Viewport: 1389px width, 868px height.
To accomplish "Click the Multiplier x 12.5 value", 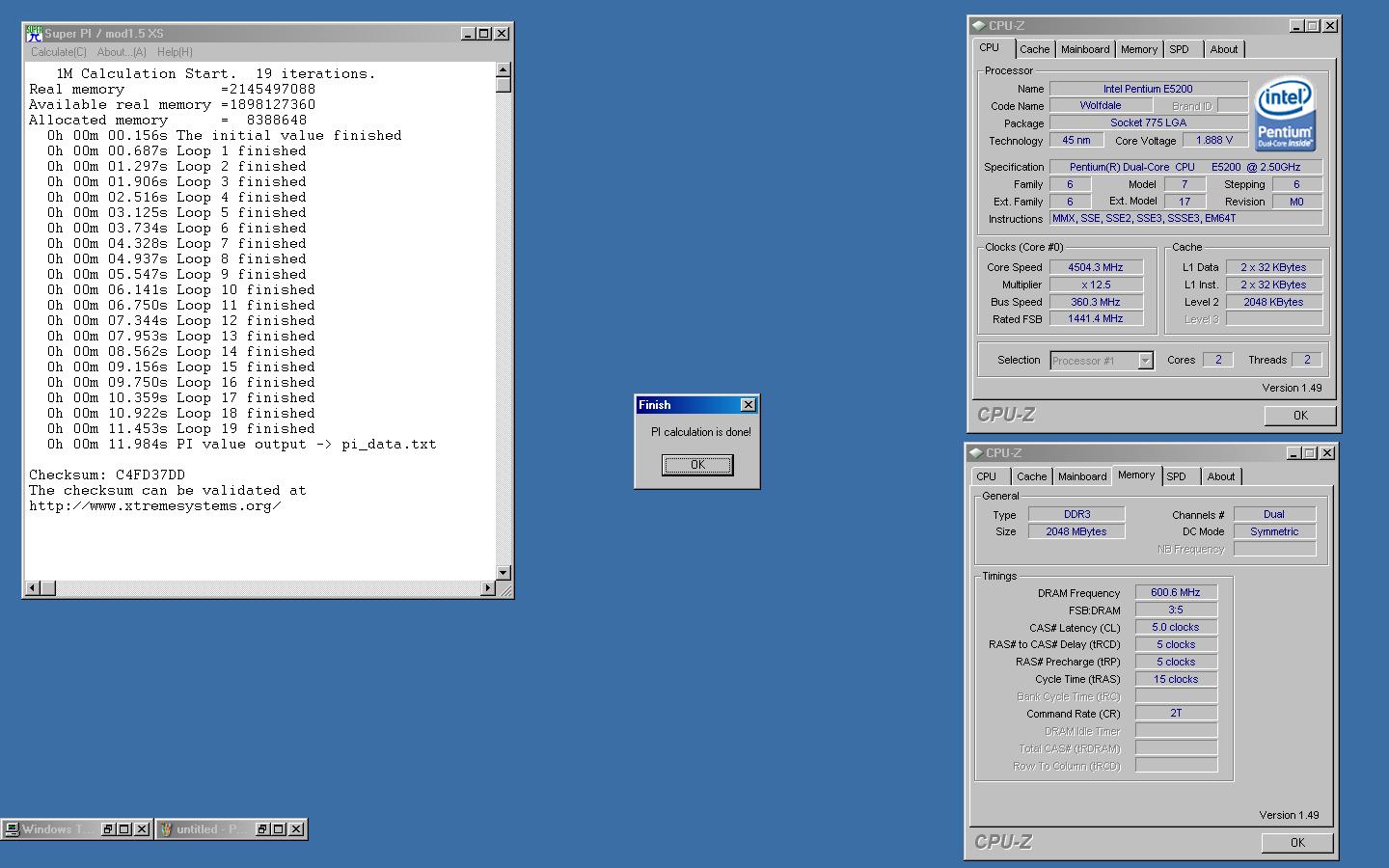I will (x=1096, y=285).
